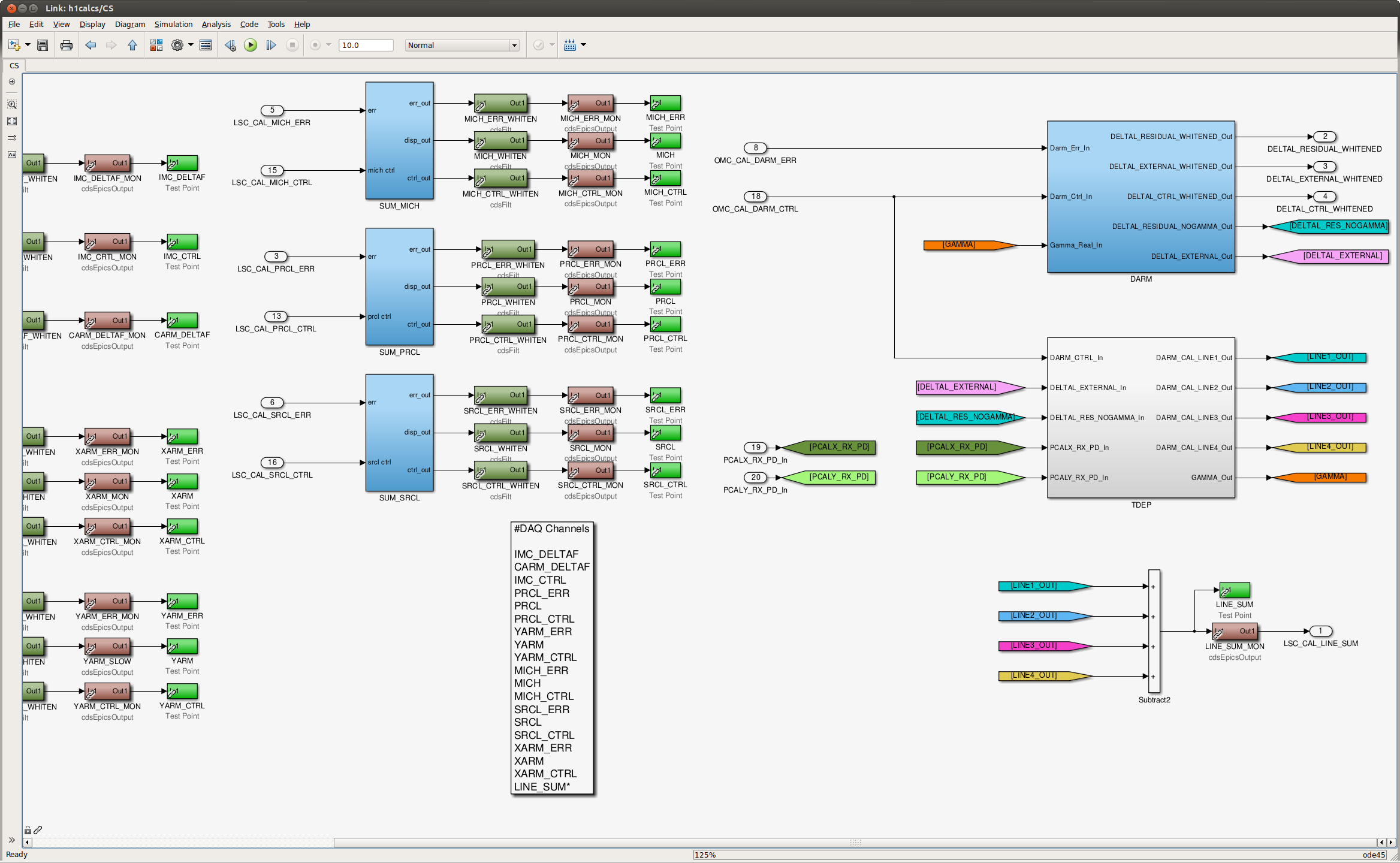Select output port 1 LSC_CAL_LINE_SUM
Screen dimensions: 1400x863
[1321, 631]
